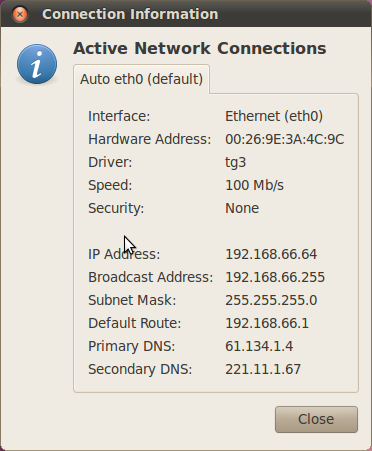
Task: Click the Hardware Address label
Action: (149, 139)
